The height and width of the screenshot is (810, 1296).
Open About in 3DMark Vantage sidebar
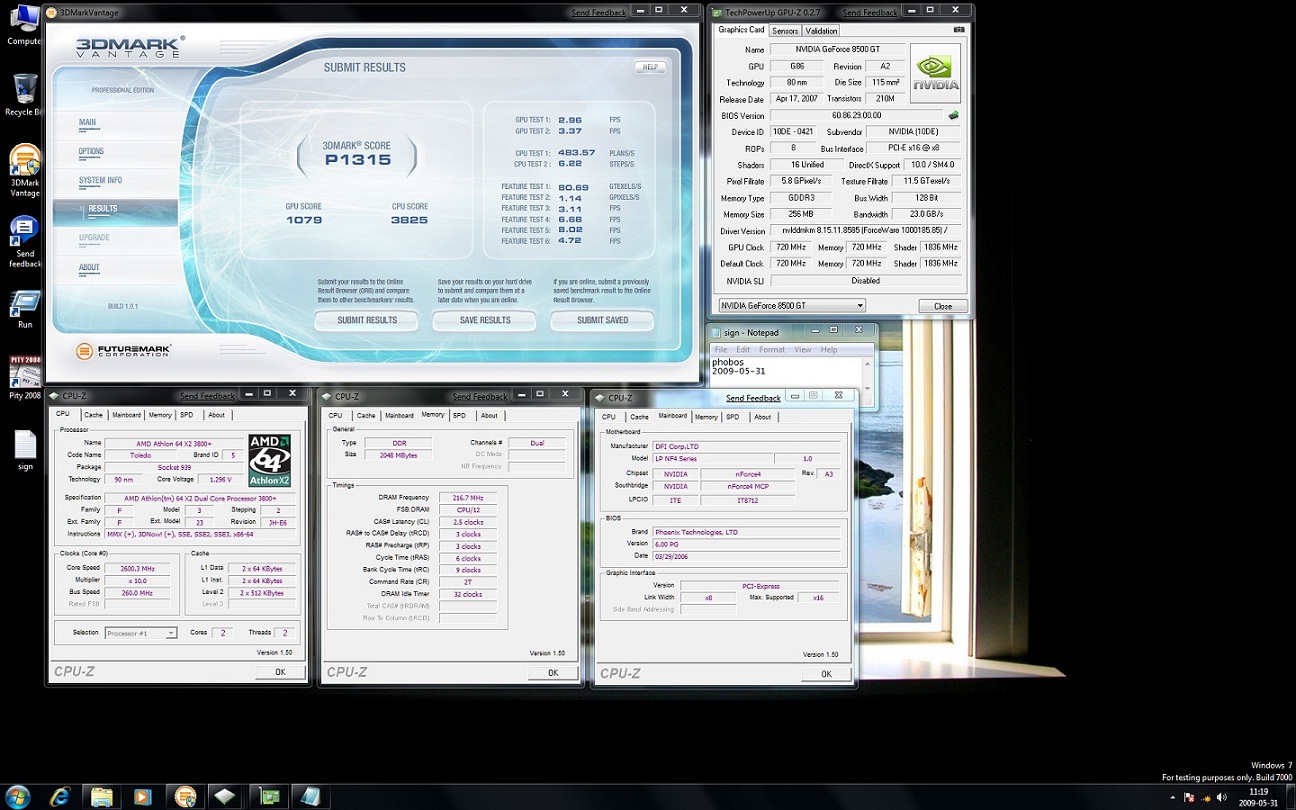[89, 267]
